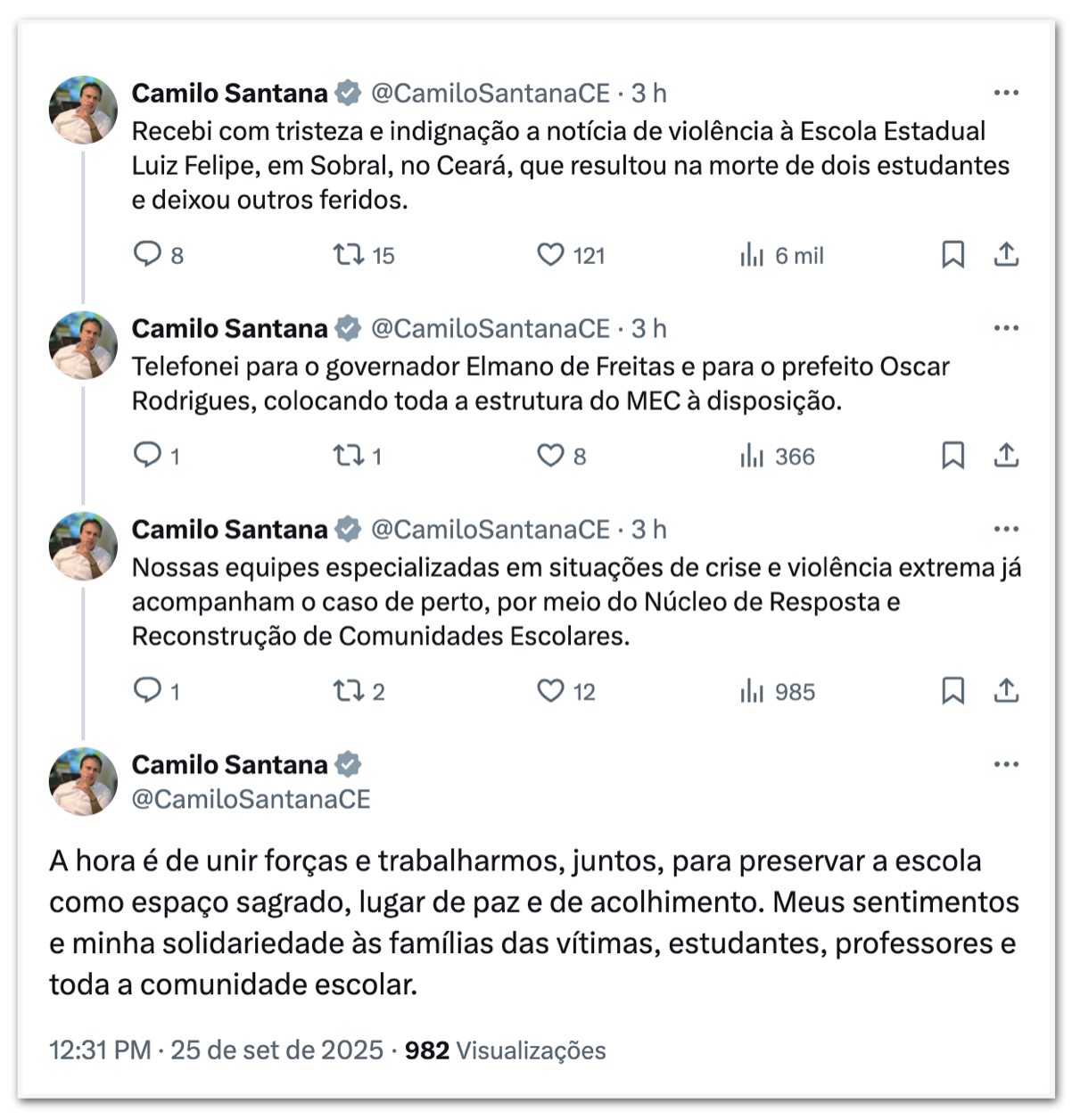This screenshot has width=1072, height=1120.
Task: Click the 12:31 PM timestamp link
Action: (100, 1050)
